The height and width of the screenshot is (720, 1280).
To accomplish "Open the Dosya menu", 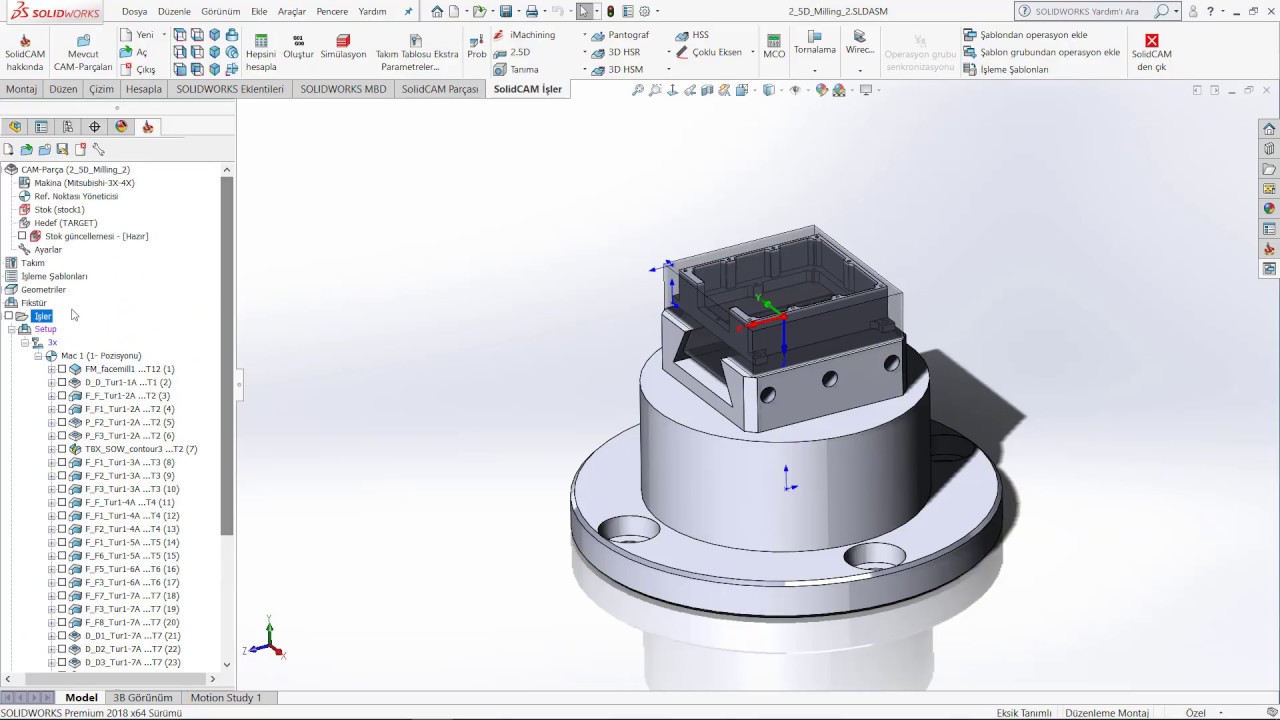I will pos(134,12).
